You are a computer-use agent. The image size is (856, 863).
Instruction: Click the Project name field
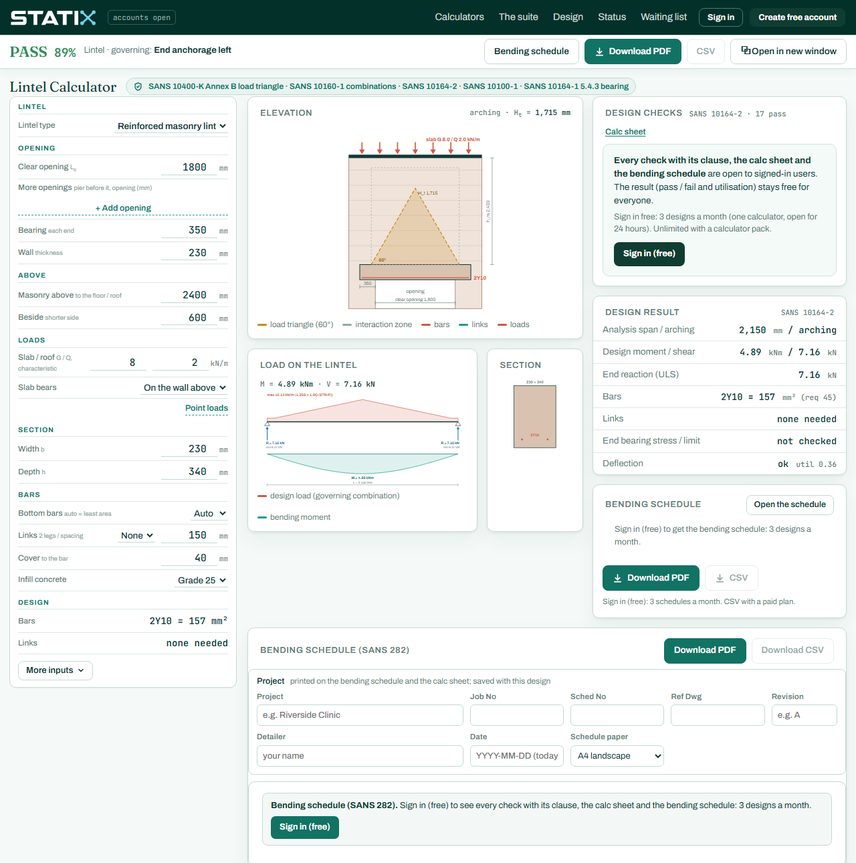tap(359, 715)
